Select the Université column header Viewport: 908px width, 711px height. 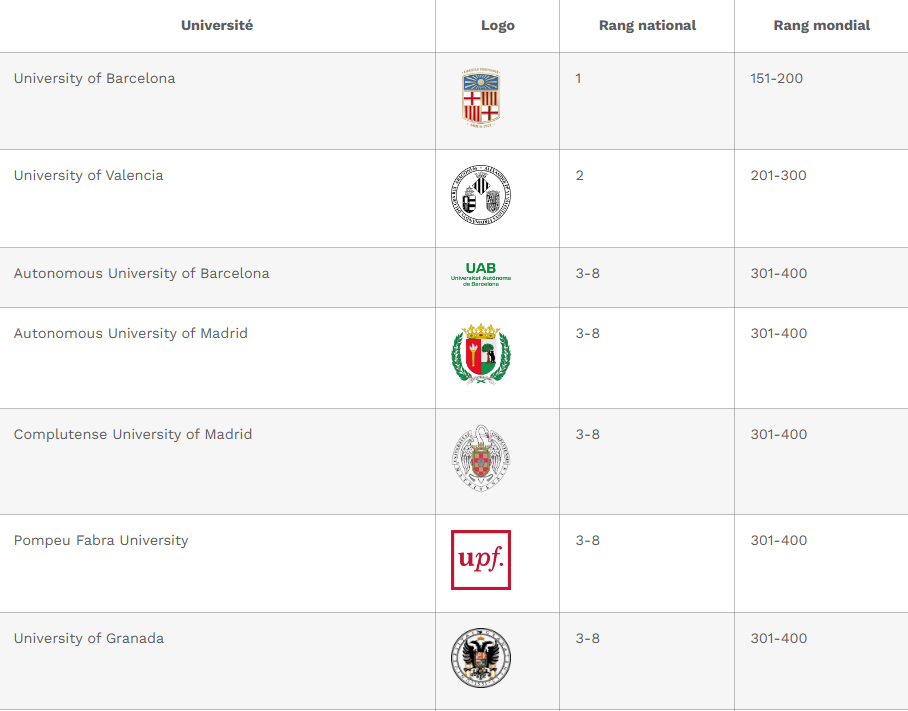(217, 26)
